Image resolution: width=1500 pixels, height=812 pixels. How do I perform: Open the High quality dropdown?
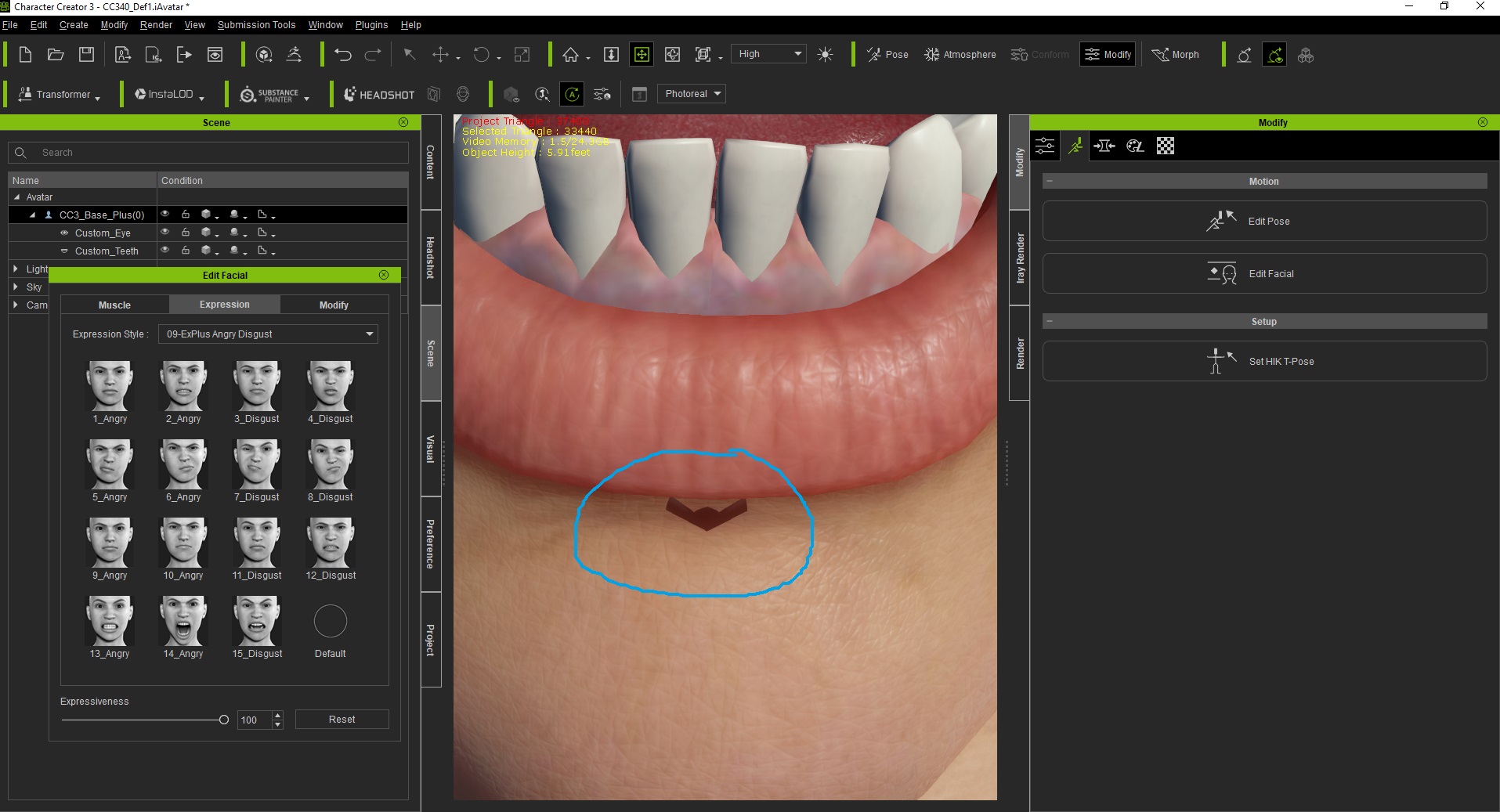coord(768,54)
